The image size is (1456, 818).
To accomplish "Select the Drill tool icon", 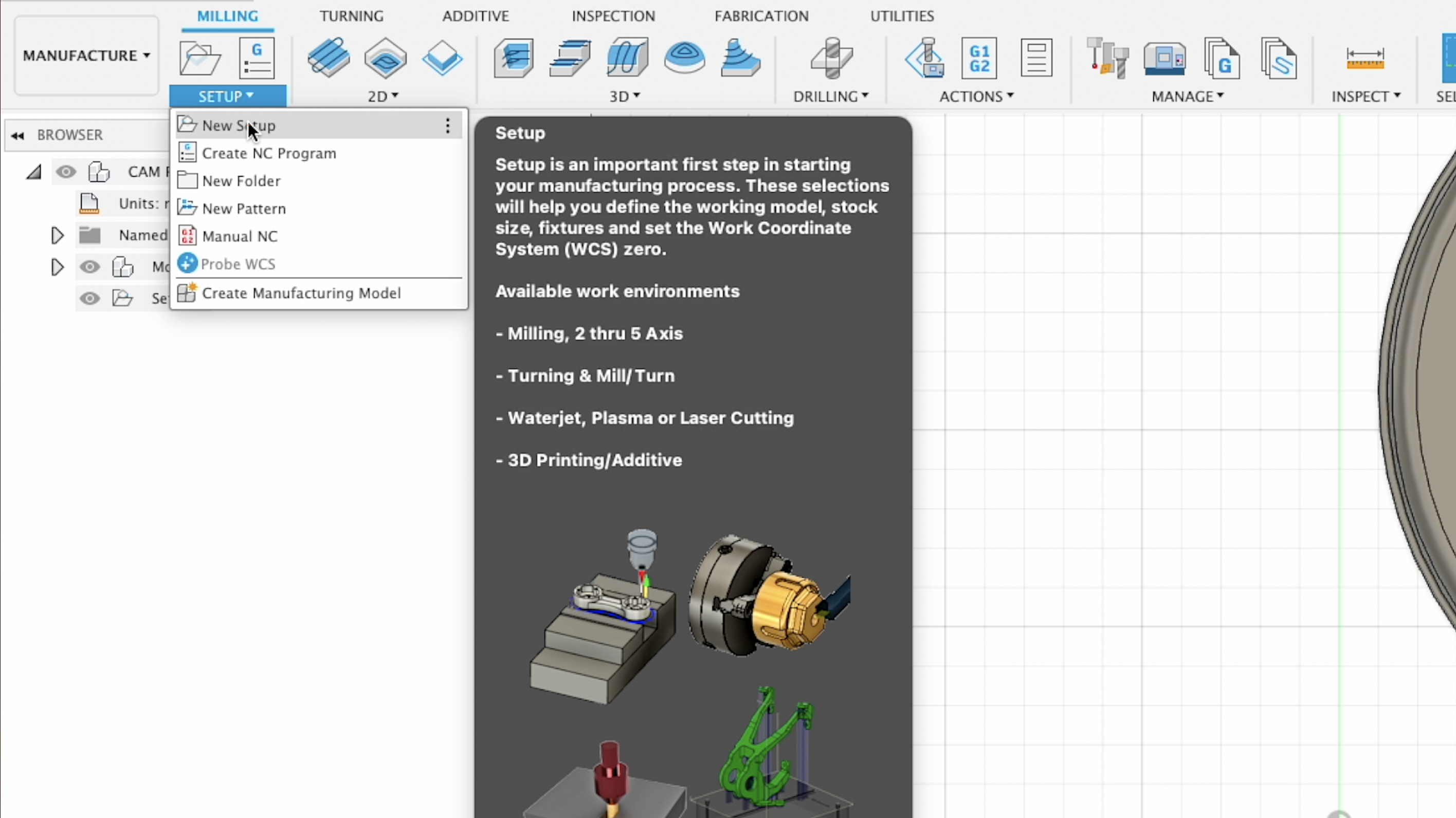I will 831,58.
